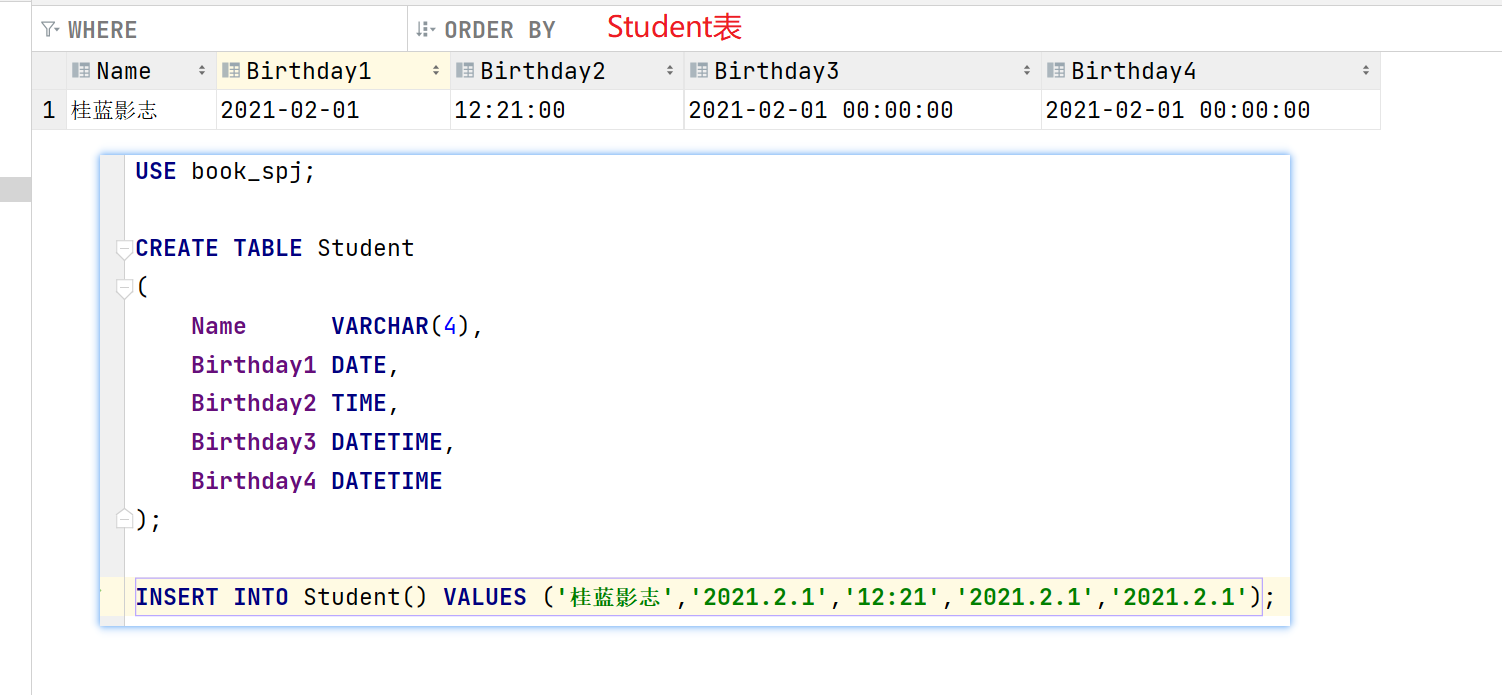Select the Birthday4 cell '2021-02-01 00:00:00'
This screenshot has height=695, width=1502.
click(x=1210, y=110)
